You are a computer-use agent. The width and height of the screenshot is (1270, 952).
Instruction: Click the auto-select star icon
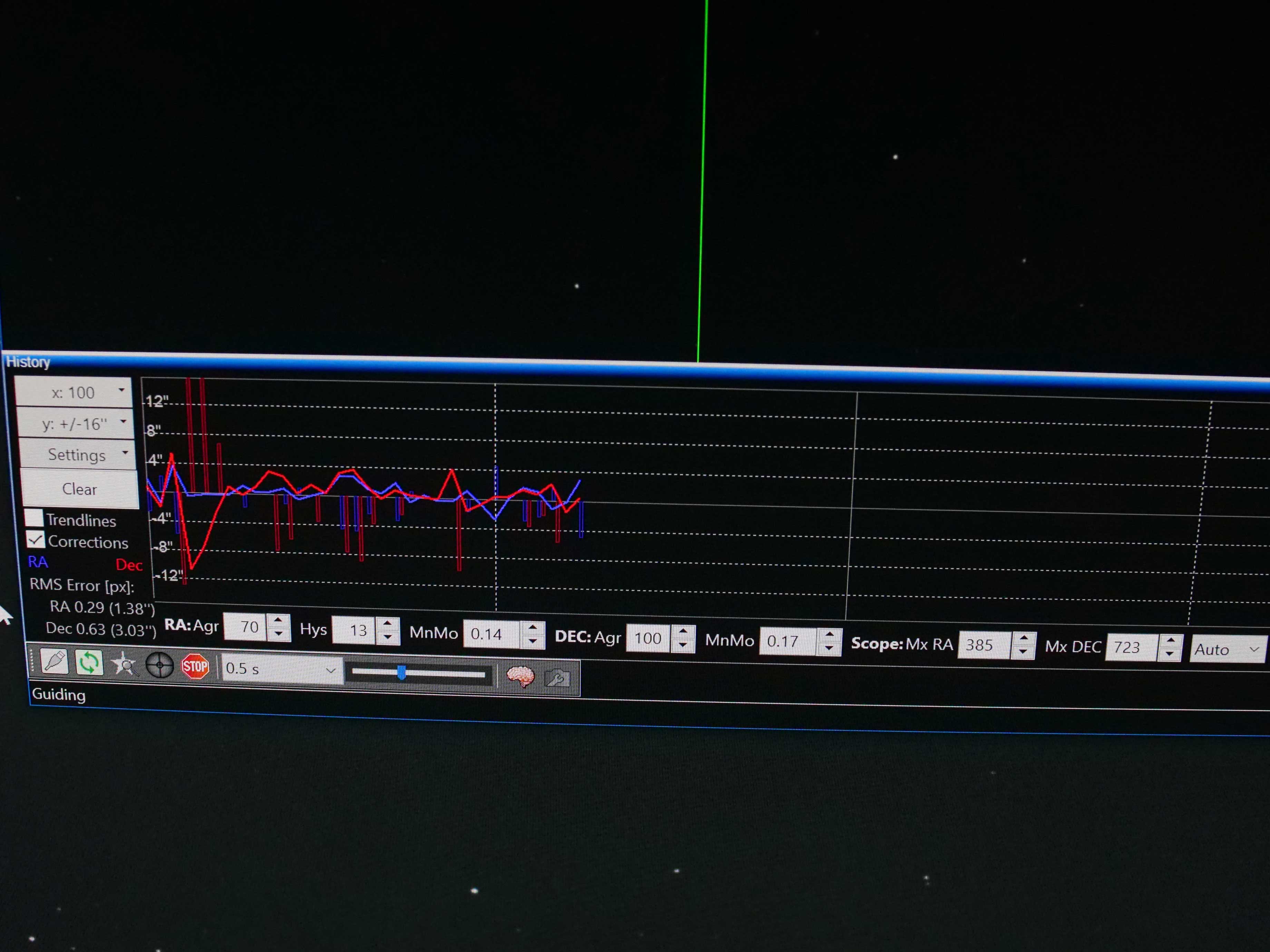(124, 665)
